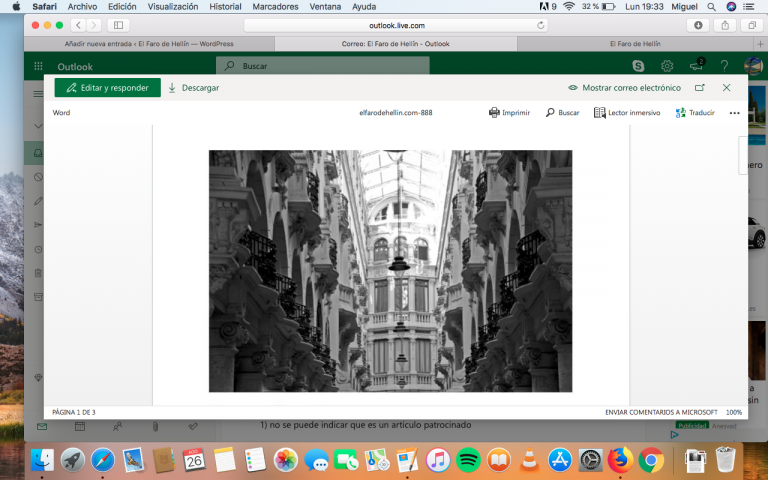Click the Descargar download link

194,88
